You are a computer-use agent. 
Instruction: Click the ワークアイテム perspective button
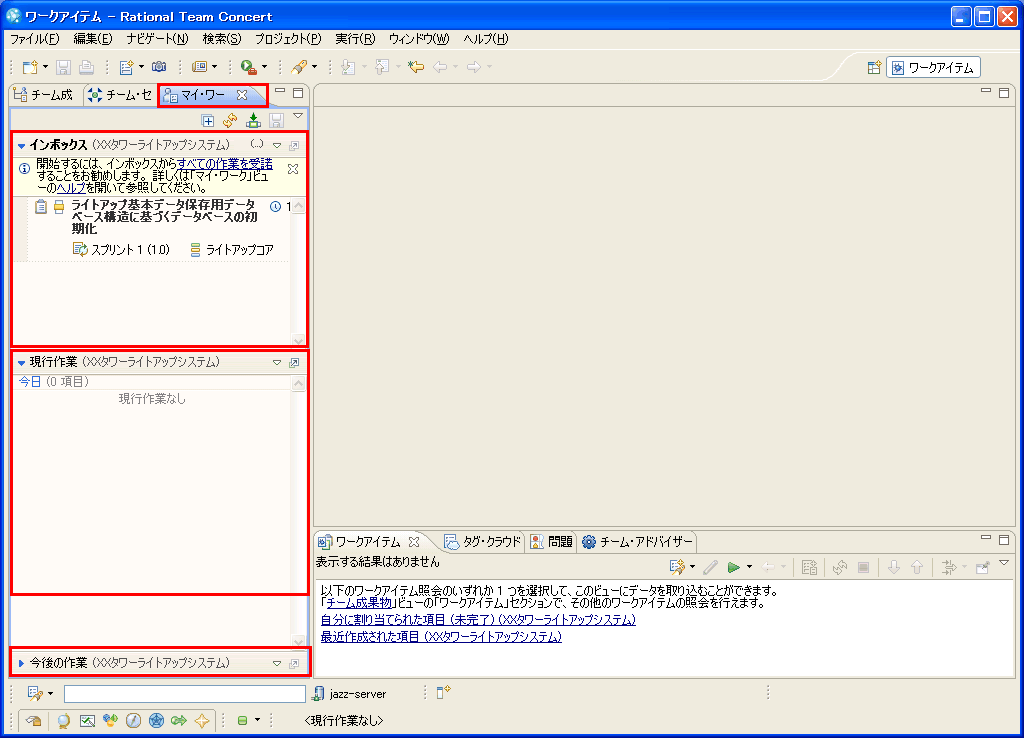[x=933, y=68]
